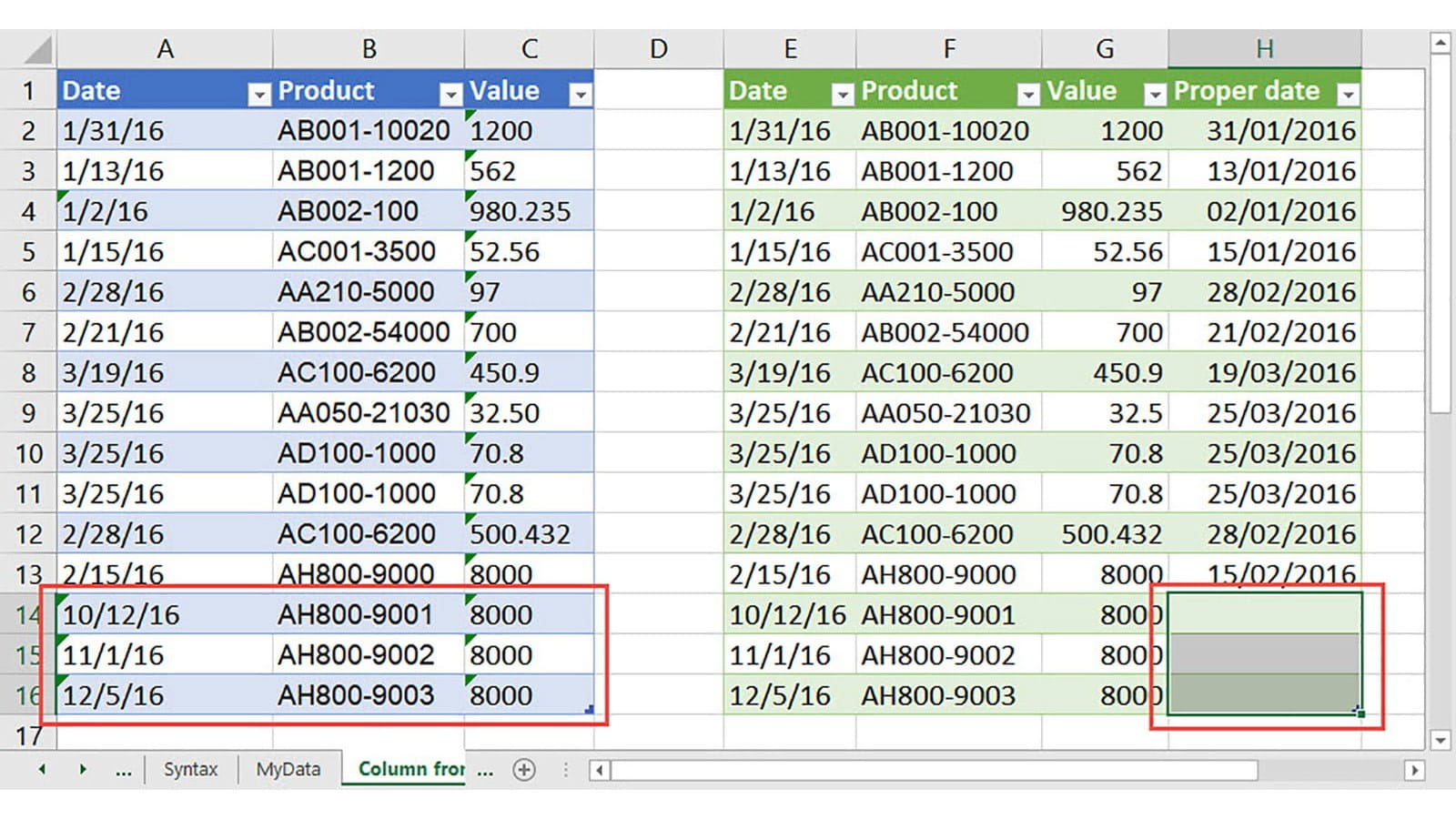Click vertical scrollbar down arrow

pos(1440,740)
